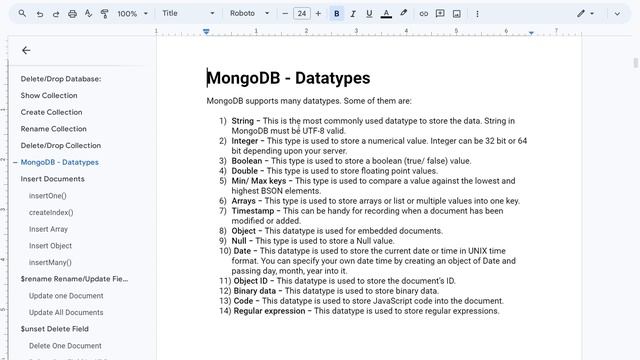This screenshot has width=640, height=360.
Task: Click the MongoDB - Datatypes document title
Action: tap(289, 78)
